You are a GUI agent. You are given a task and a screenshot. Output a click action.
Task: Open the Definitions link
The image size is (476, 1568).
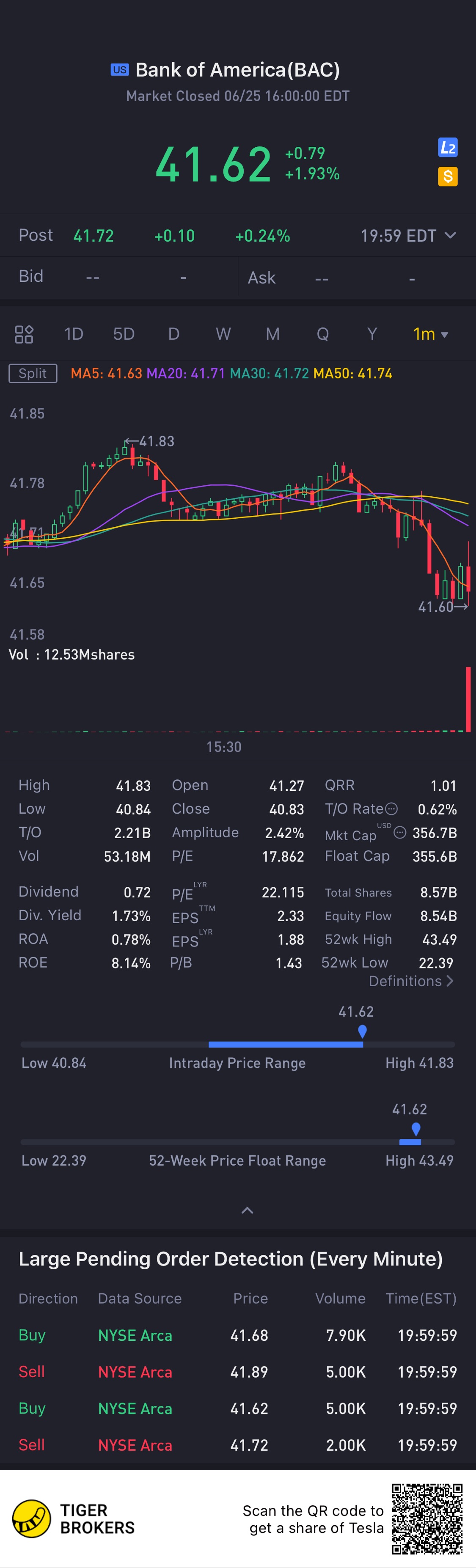coord(411,981)
